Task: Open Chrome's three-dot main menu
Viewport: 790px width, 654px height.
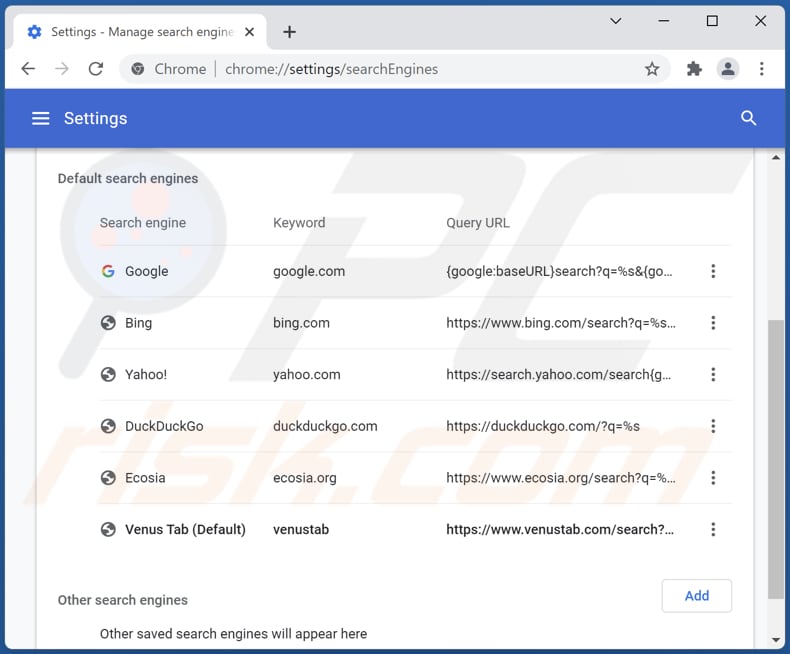Action: click(762, 69)
